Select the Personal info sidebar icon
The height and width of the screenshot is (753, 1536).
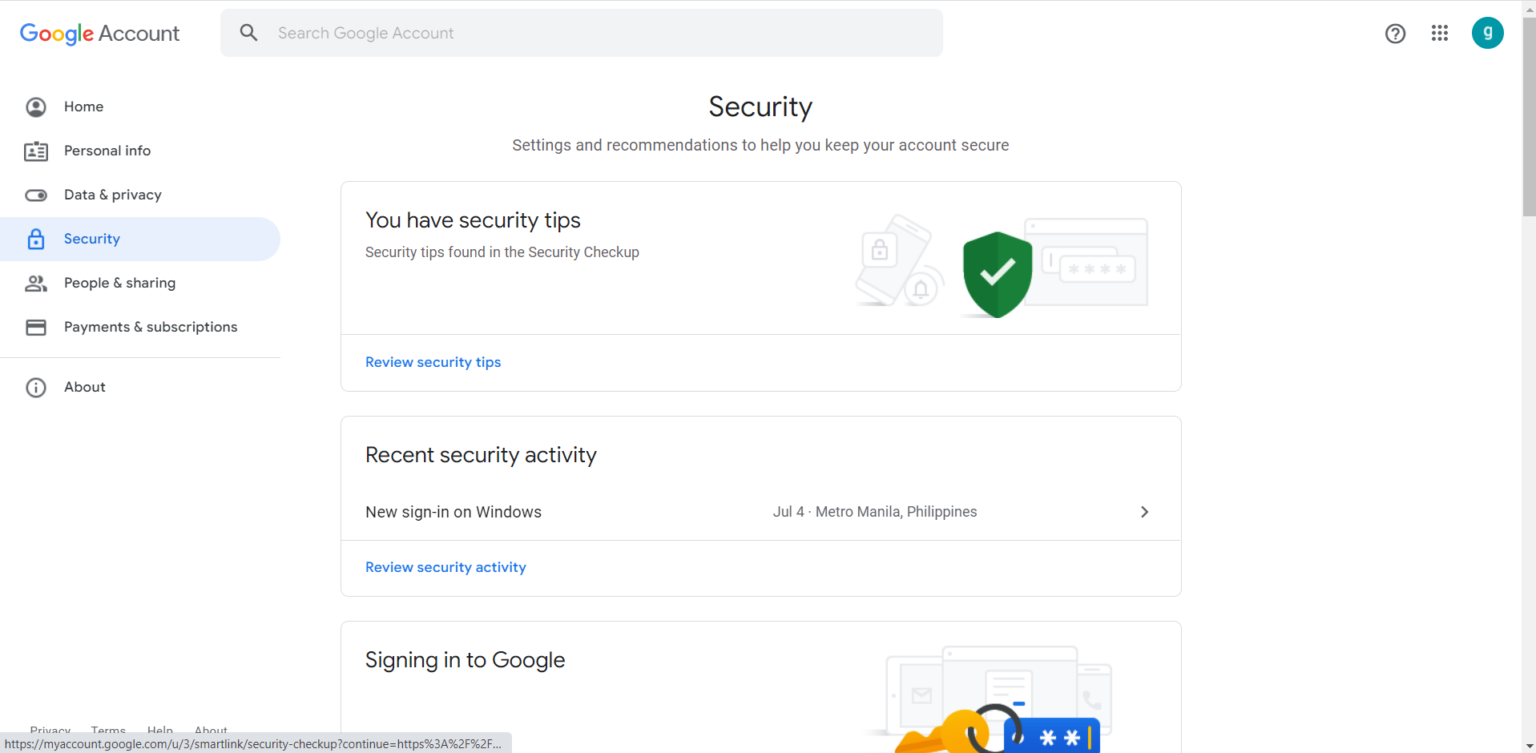(36, 150)
